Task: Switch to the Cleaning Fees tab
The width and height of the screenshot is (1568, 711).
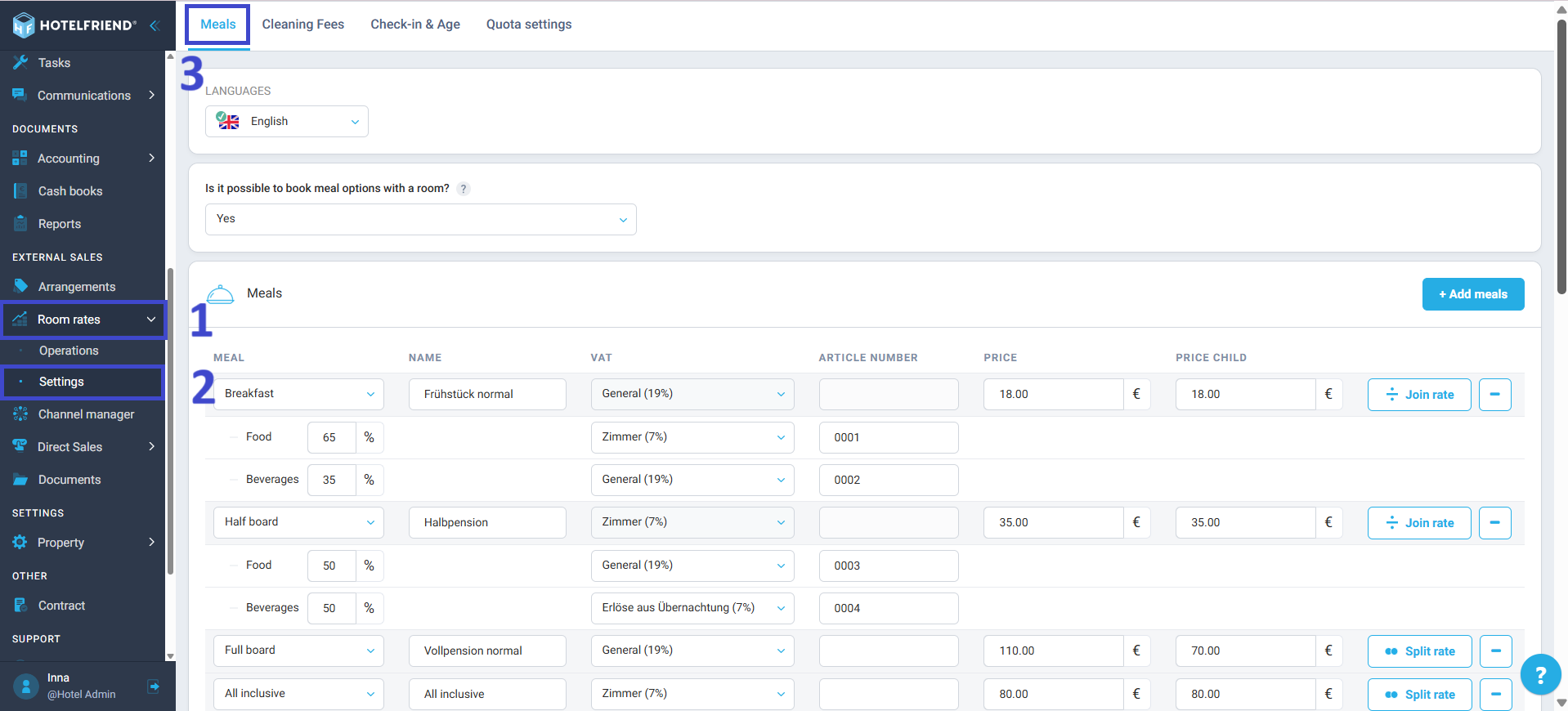Action: [x=302, y=25]
